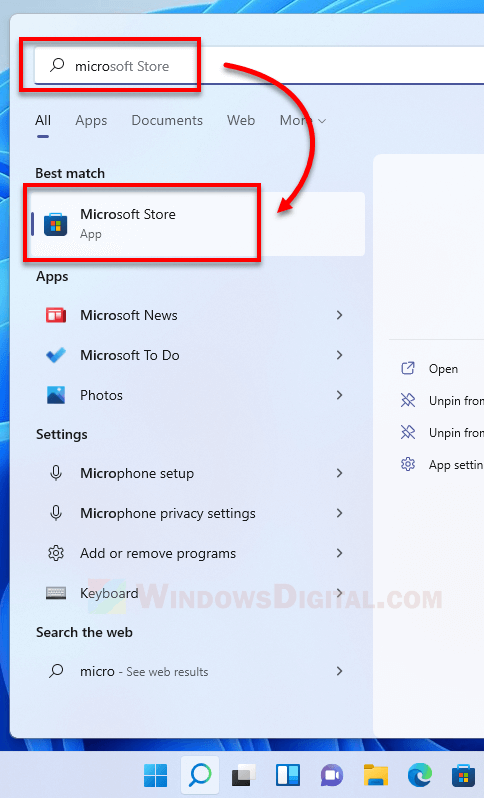Viewport: 484px width, 798px height.
Task: Click the Search icon on the taskbar
Action: (x=200, y=775)
